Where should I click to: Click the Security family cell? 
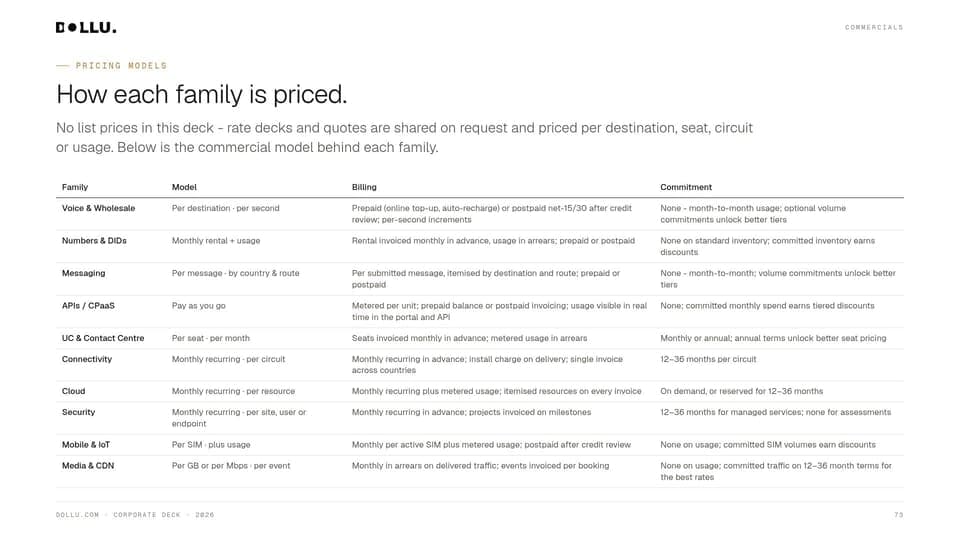pyautogui.click(x=78, y=412)
